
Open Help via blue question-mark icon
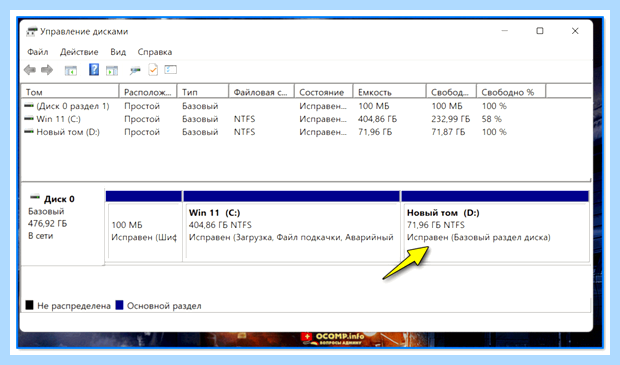click(94, 70)
